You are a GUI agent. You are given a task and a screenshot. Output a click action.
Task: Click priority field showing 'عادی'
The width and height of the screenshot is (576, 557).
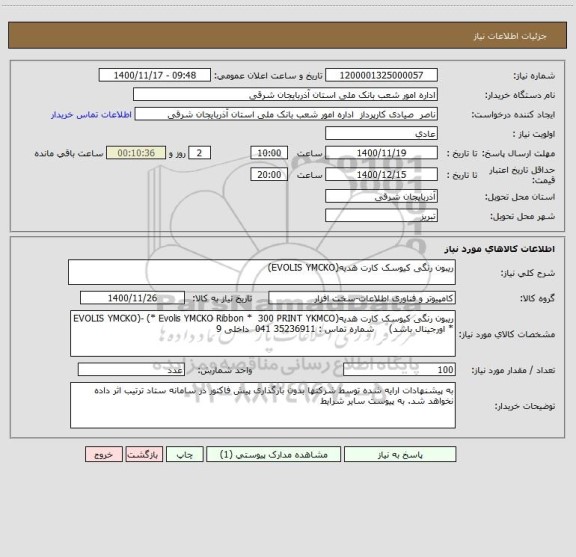[x=381, y=133]
